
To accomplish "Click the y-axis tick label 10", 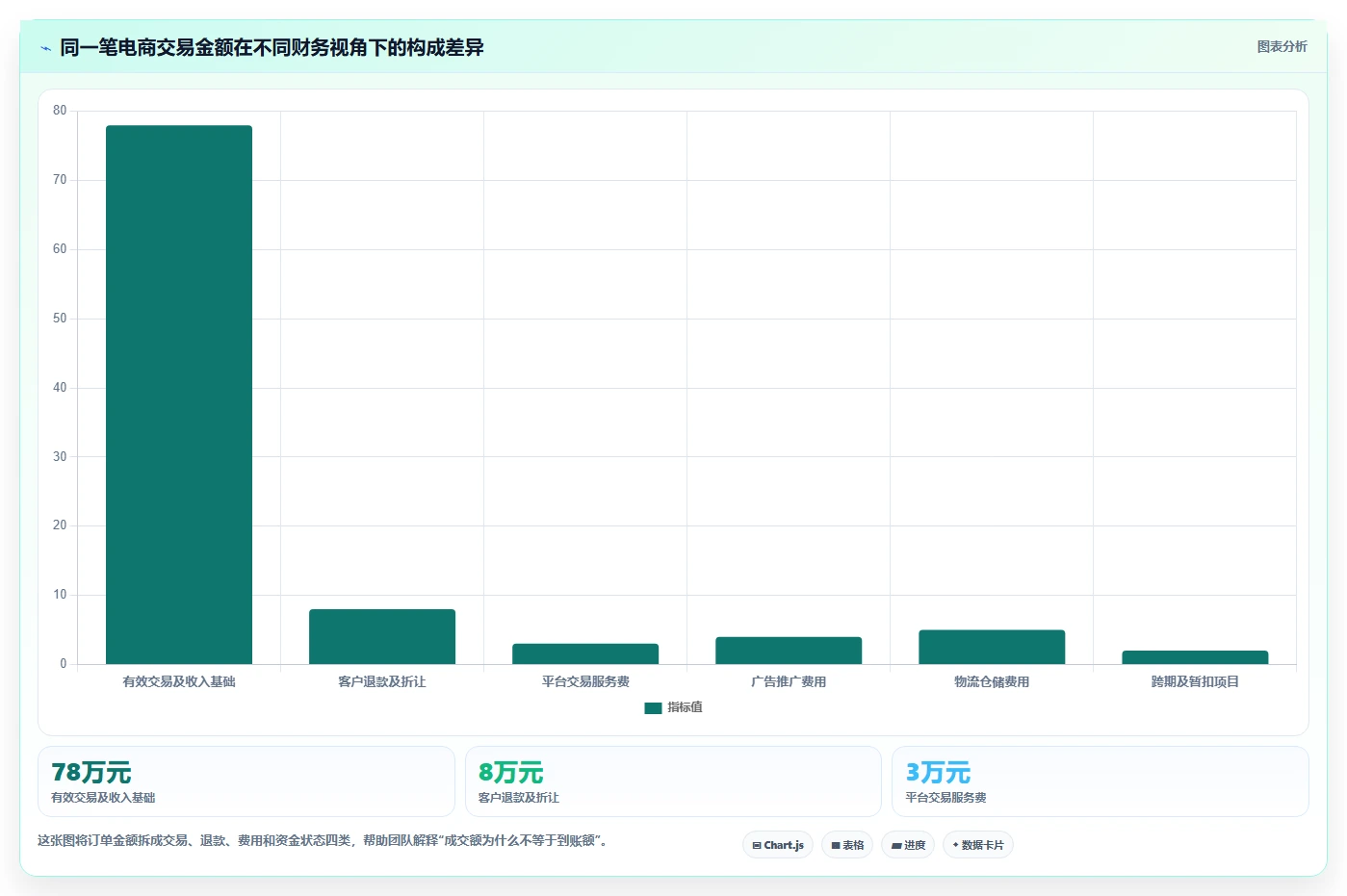I will coord(60,595).
